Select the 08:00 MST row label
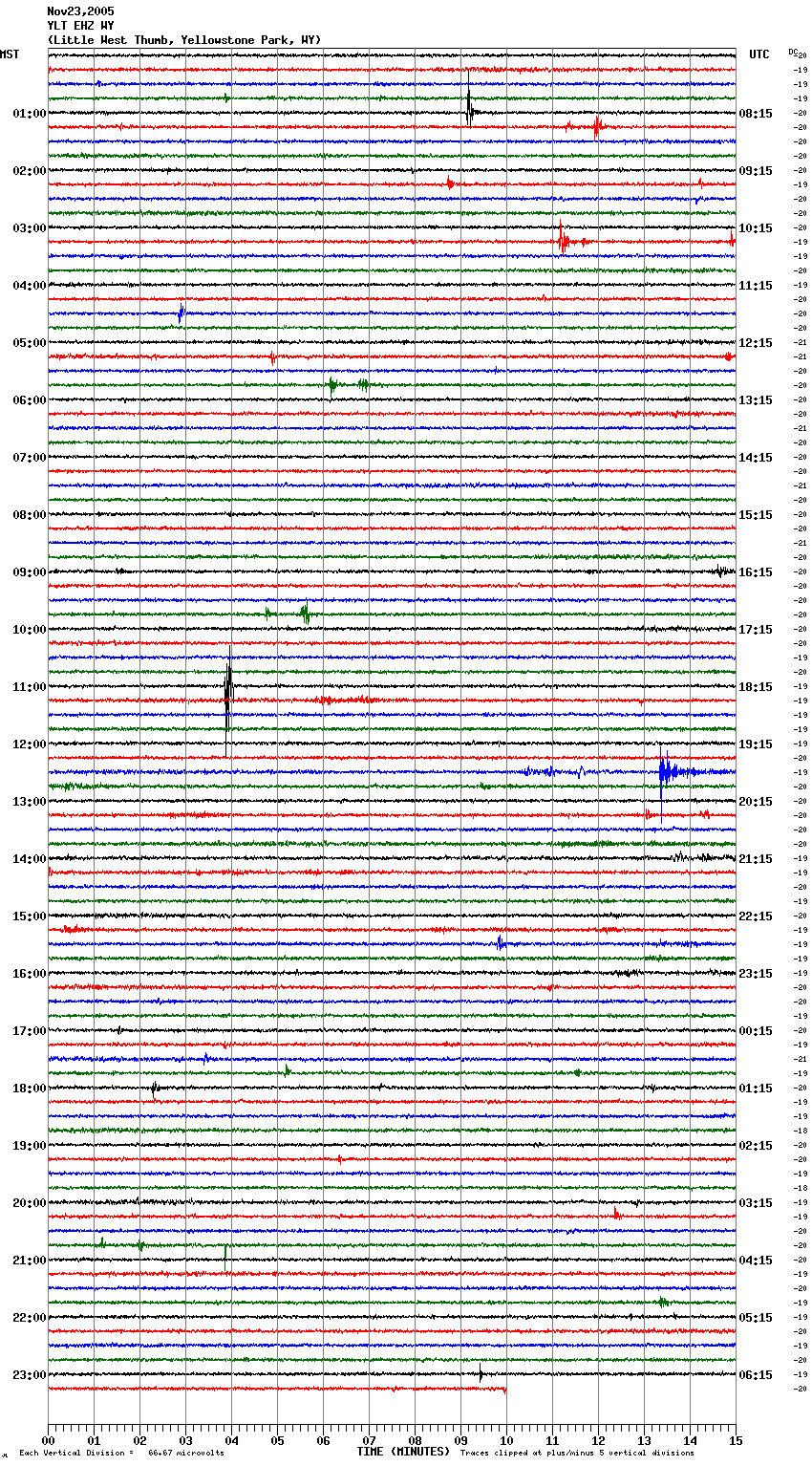The image size is (812, 1466). coord(30,515)
